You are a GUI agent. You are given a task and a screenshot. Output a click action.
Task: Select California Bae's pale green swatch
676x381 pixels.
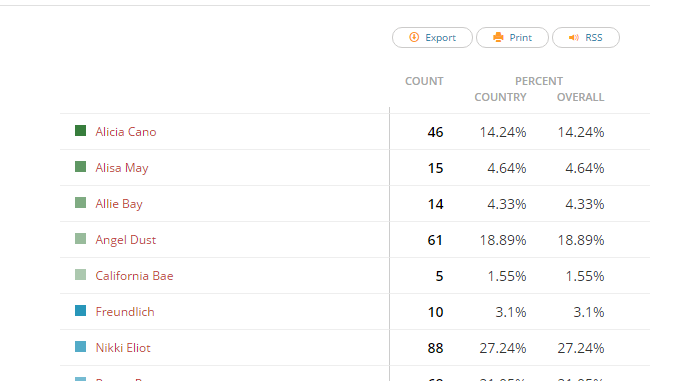click(81, 275)
